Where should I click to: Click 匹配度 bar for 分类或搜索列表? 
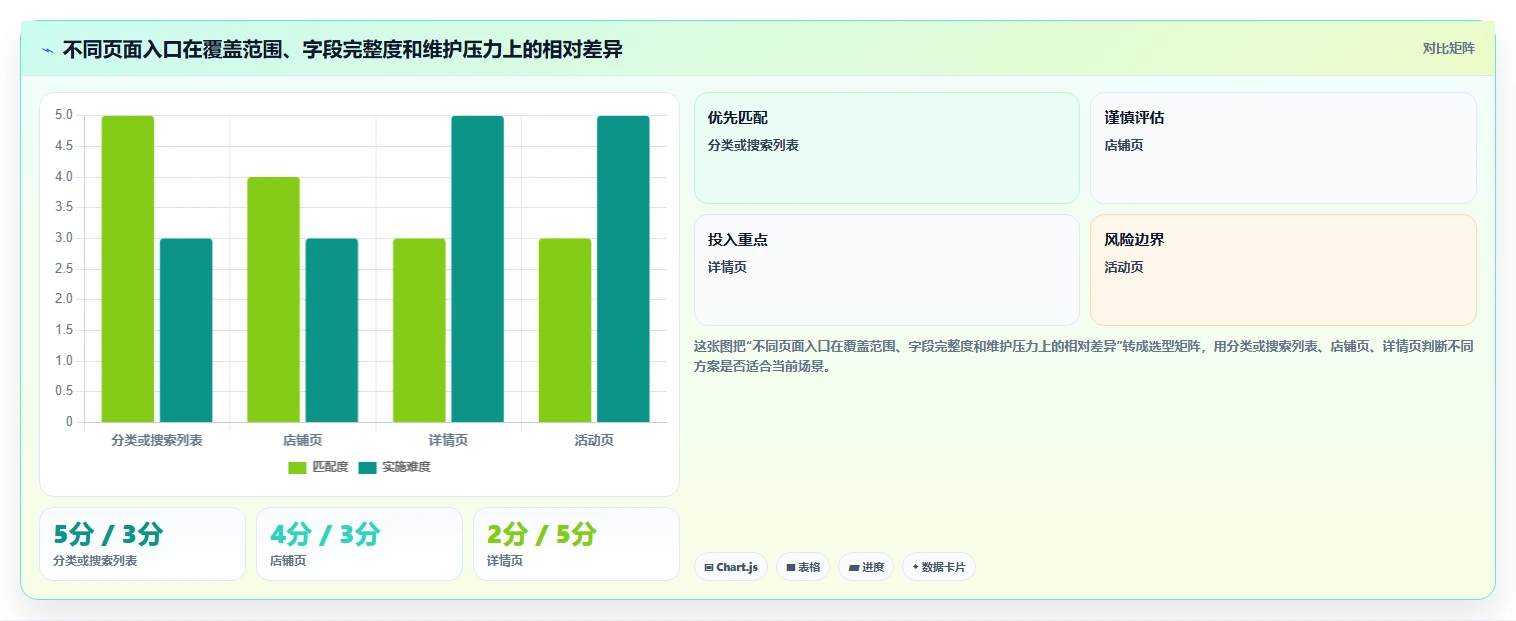(128, 269)
